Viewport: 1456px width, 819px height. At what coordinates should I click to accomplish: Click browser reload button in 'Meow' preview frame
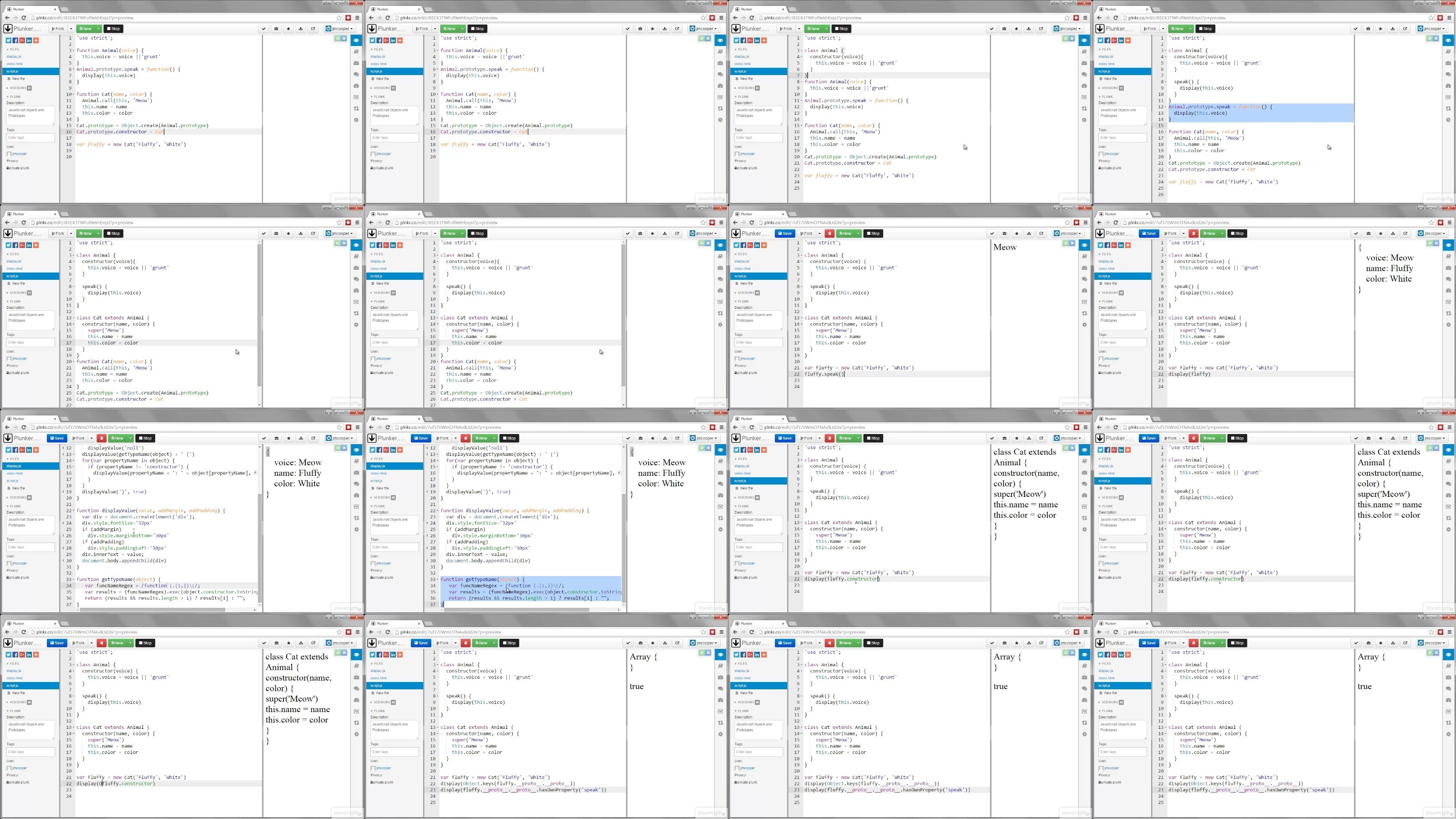[752, 222]
